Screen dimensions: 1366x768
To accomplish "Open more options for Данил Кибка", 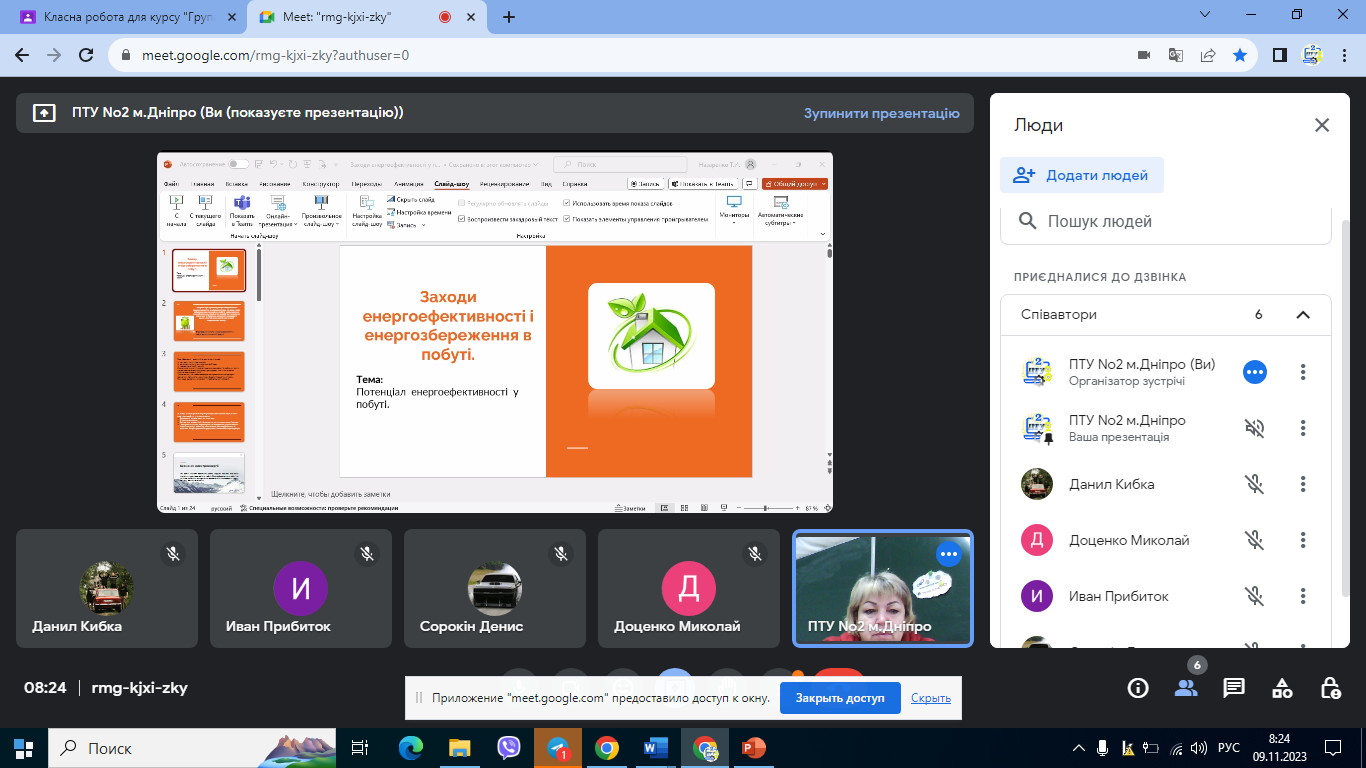I will tap(1303, 484).
